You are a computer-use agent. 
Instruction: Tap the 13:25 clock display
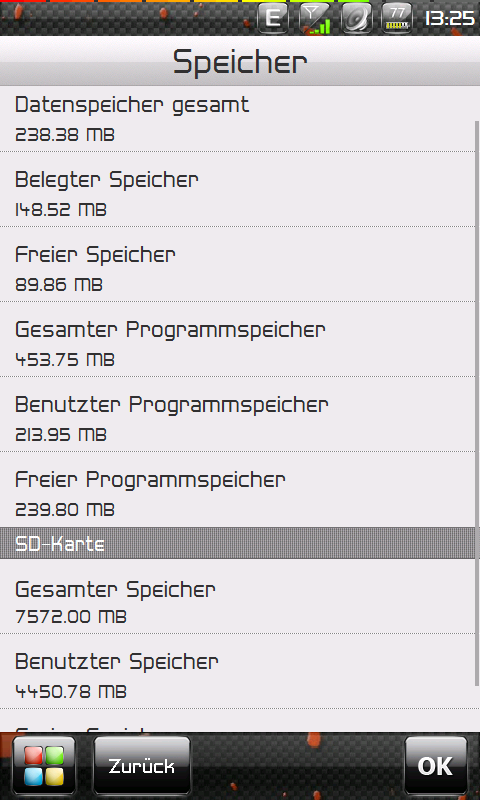tap(449, 18)
